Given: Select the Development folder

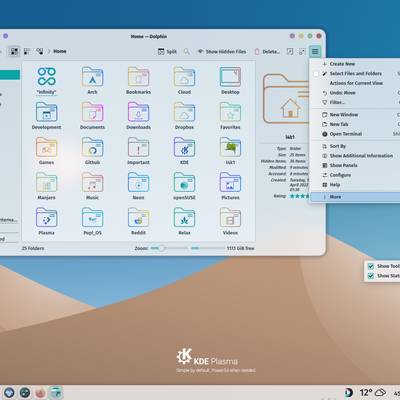Looking at the screenshot, I should point(46,116).
